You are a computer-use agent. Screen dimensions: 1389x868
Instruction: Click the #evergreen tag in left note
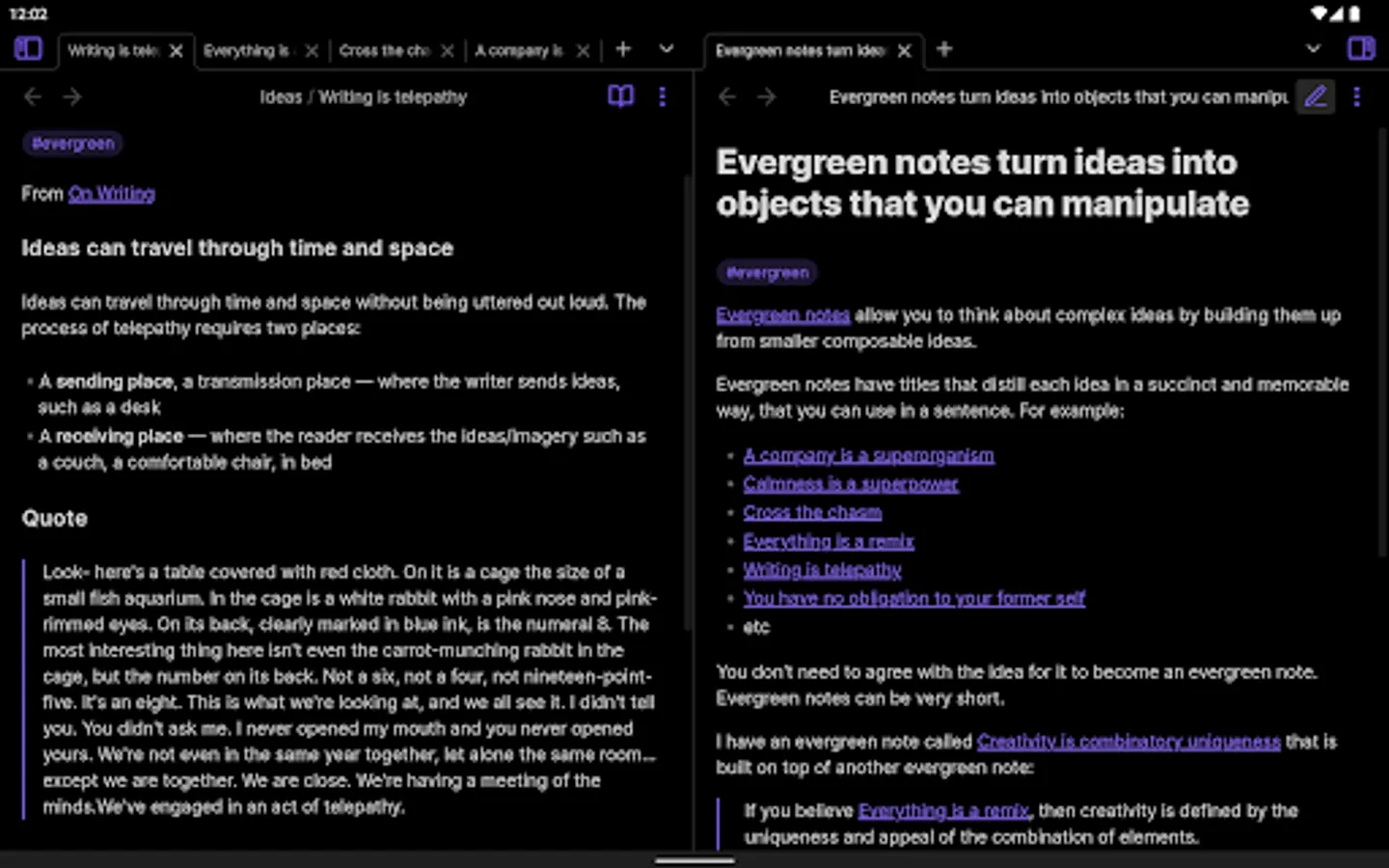click(x=73, y=144)
